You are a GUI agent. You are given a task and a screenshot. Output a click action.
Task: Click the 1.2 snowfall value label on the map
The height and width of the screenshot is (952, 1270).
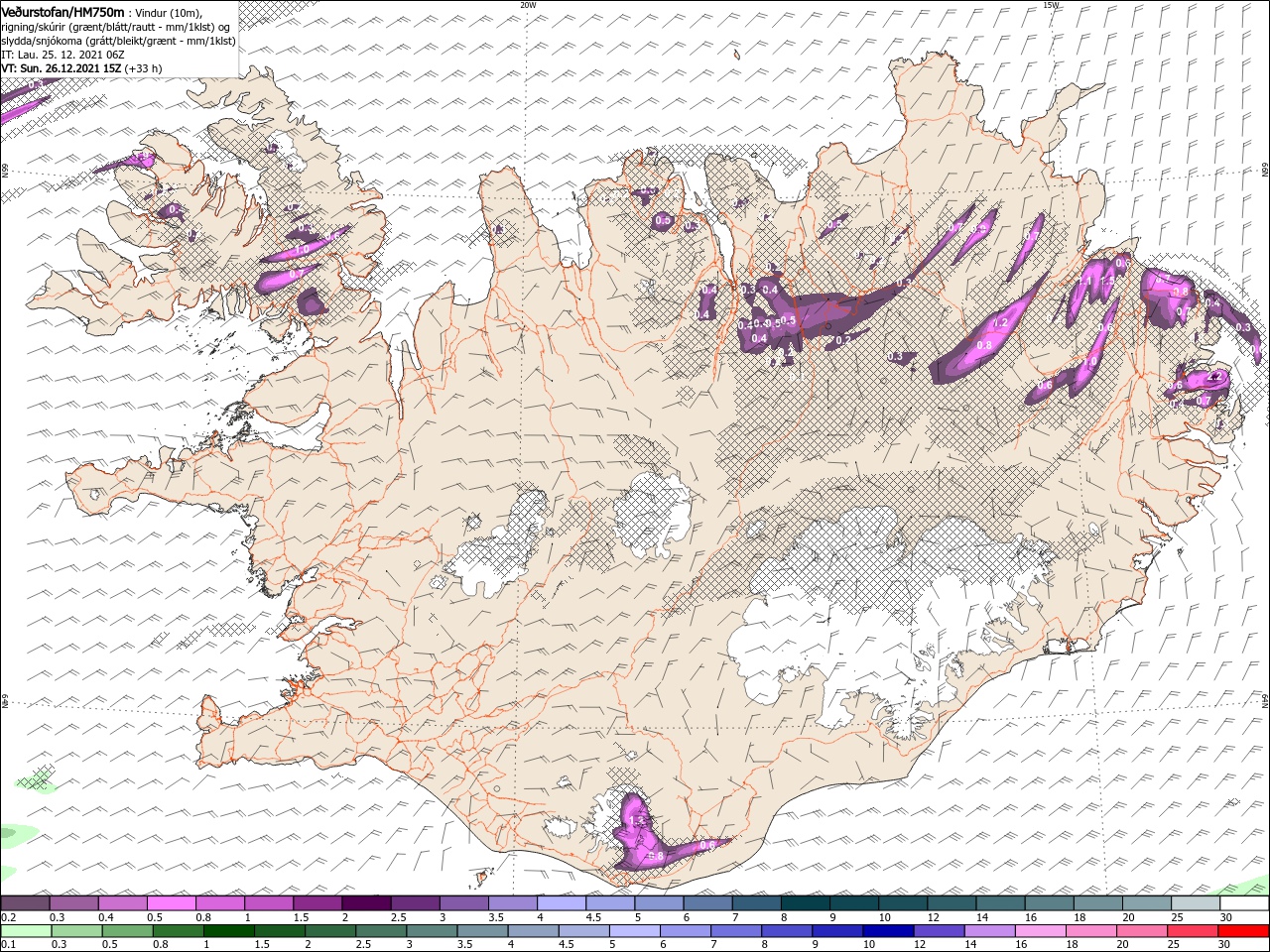tap(1000, 323)
